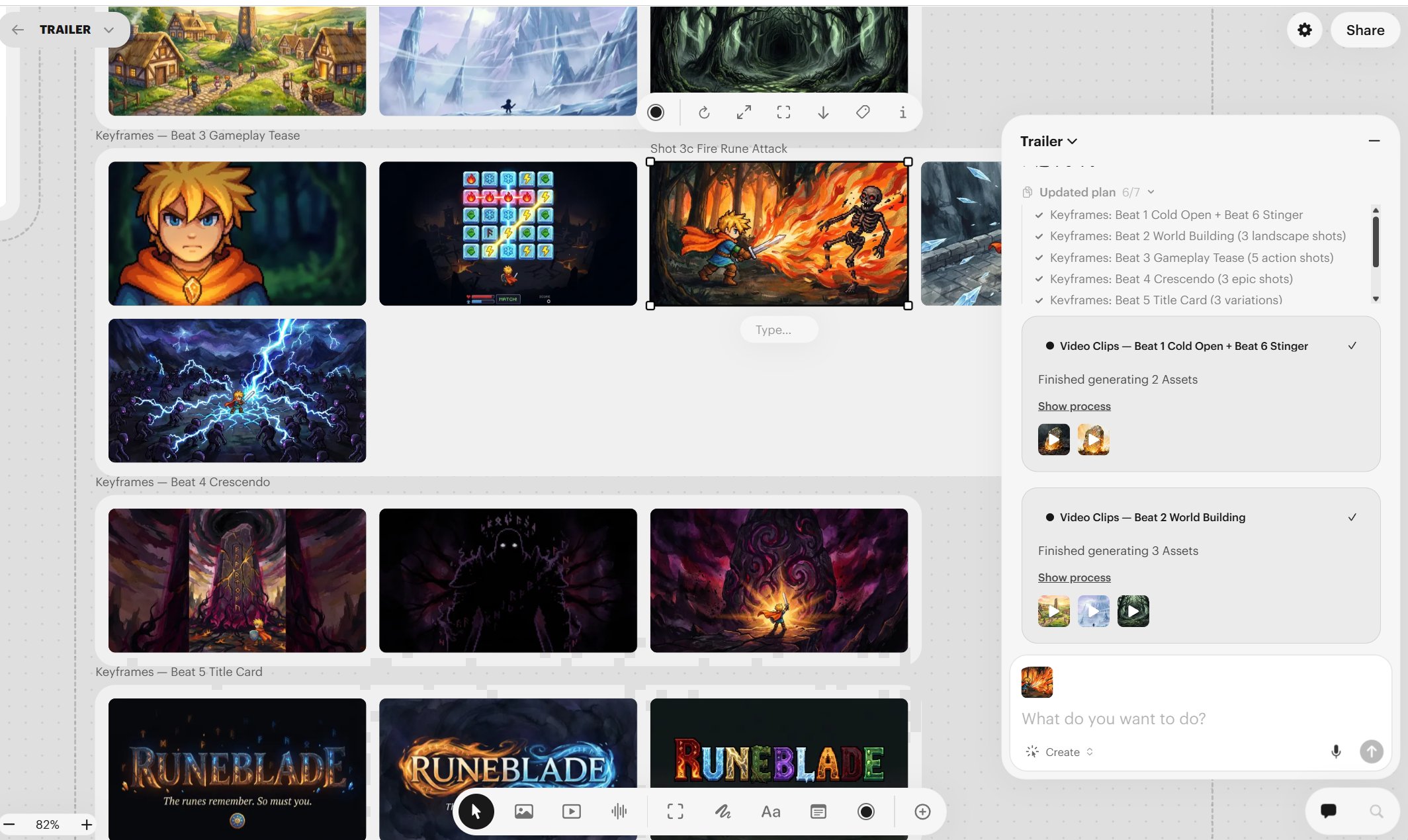
Task: Open the settings gear
Action: coord(1304,30)
